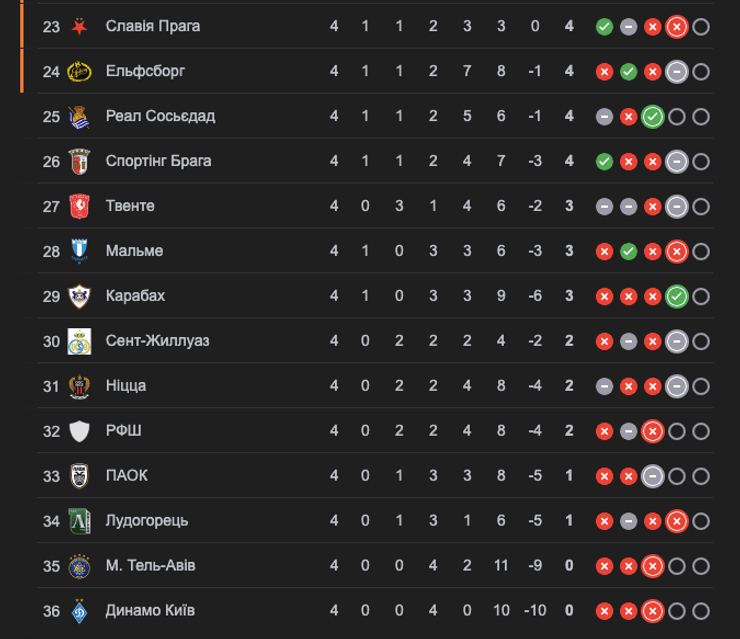This screenshot has width=740, height=639.
Task: Open the Сент-Жиллуаз team link
Action: (157, 341)
